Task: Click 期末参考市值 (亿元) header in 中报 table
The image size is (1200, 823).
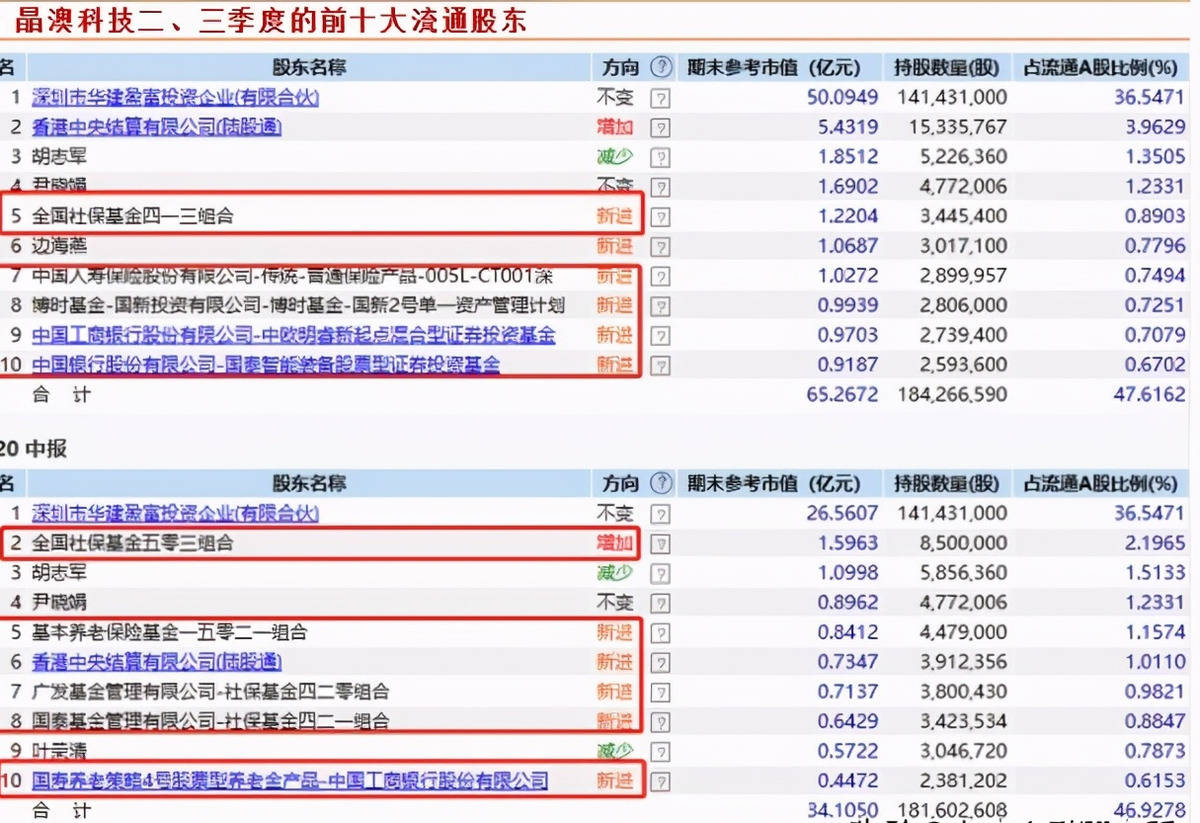Action: tap(773, 483)
